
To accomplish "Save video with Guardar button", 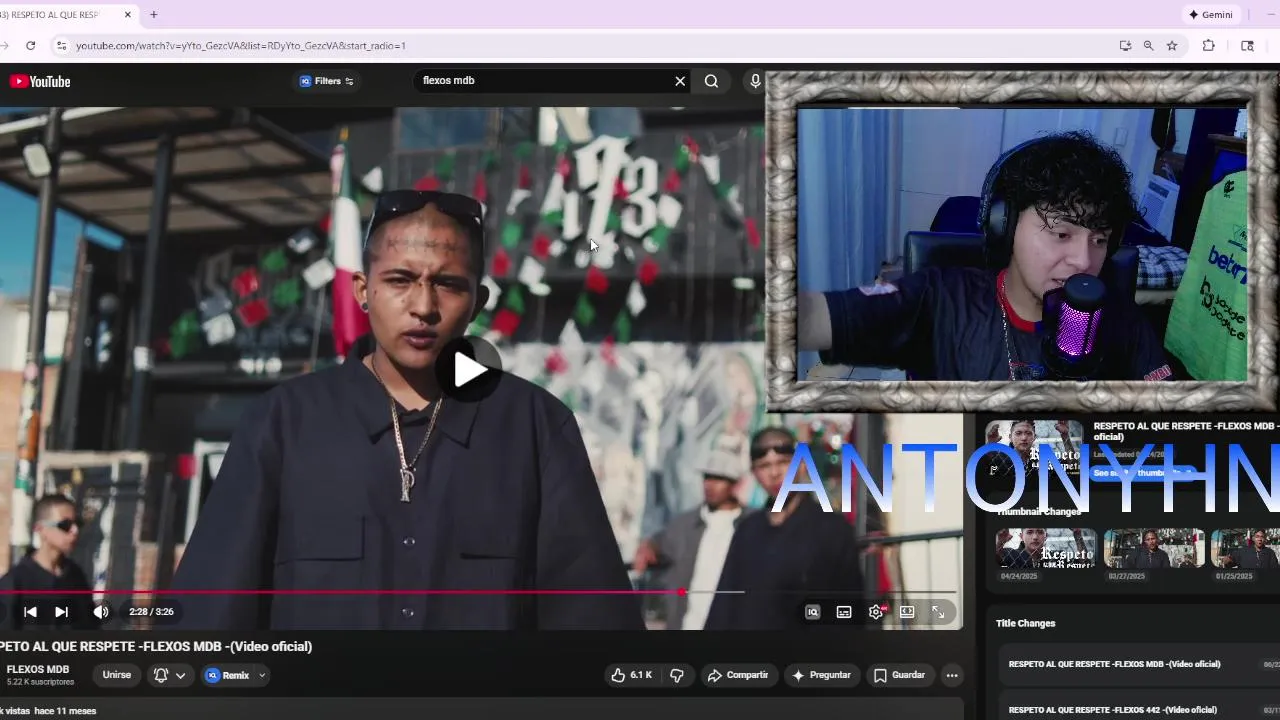I will tap(899, 675).
